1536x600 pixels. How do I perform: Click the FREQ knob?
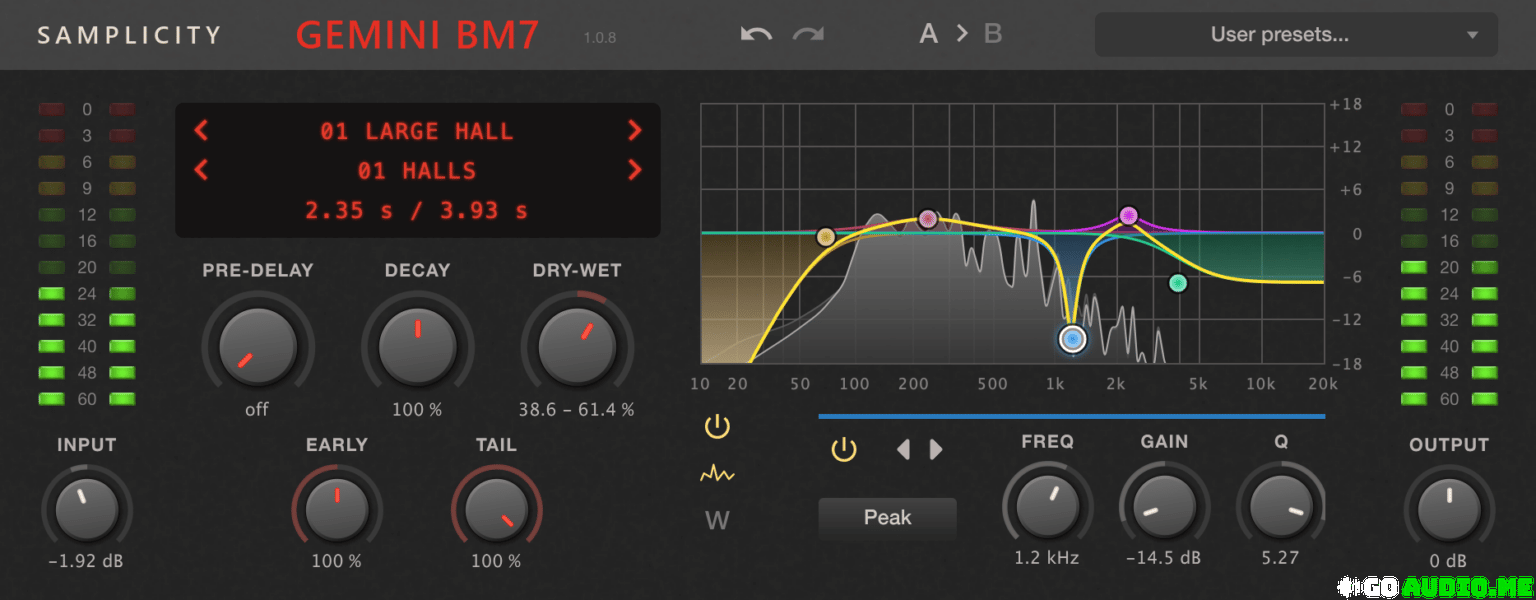tap(1047, 508)
